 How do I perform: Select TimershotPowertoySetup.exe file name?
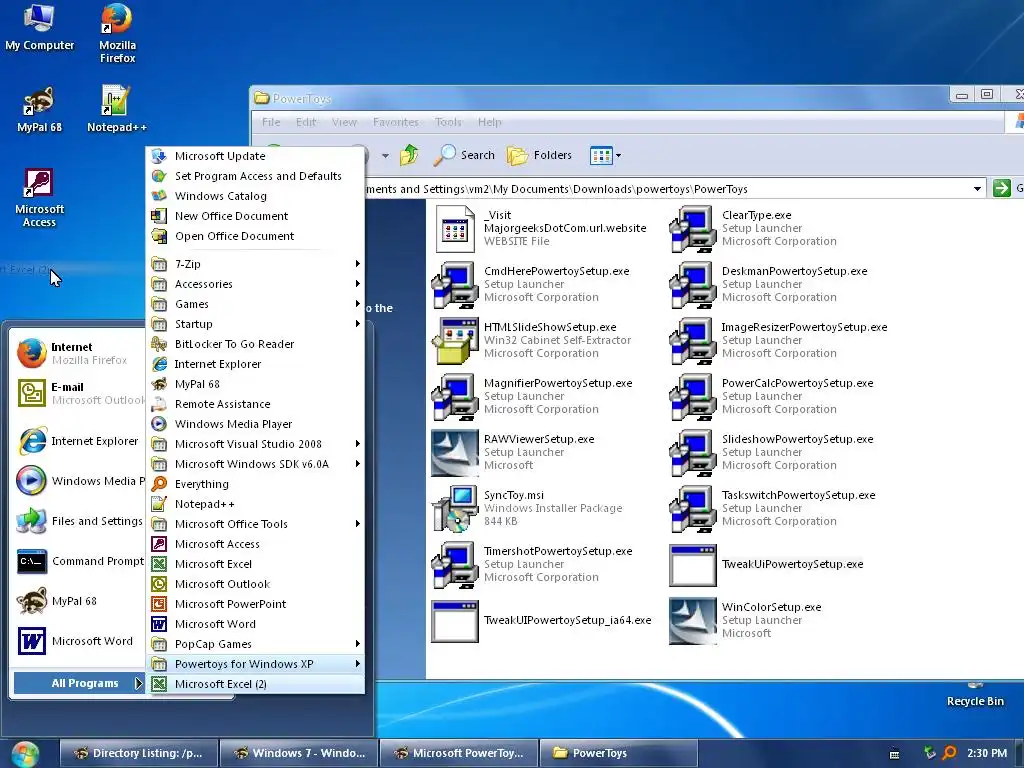558,551
